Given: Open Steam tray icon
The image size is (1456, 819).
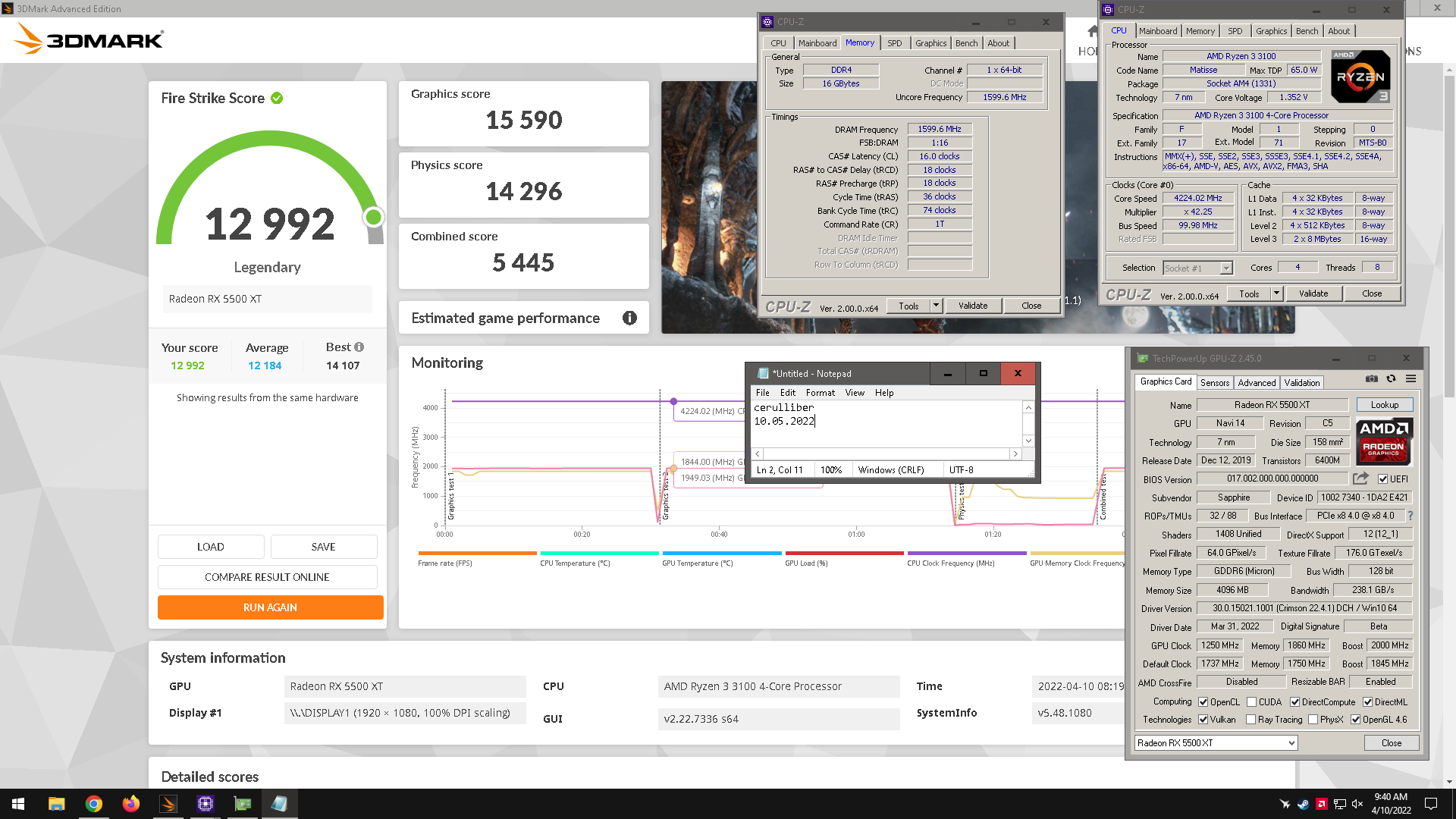Looking at the screenshot, I should click(1303, 804).
